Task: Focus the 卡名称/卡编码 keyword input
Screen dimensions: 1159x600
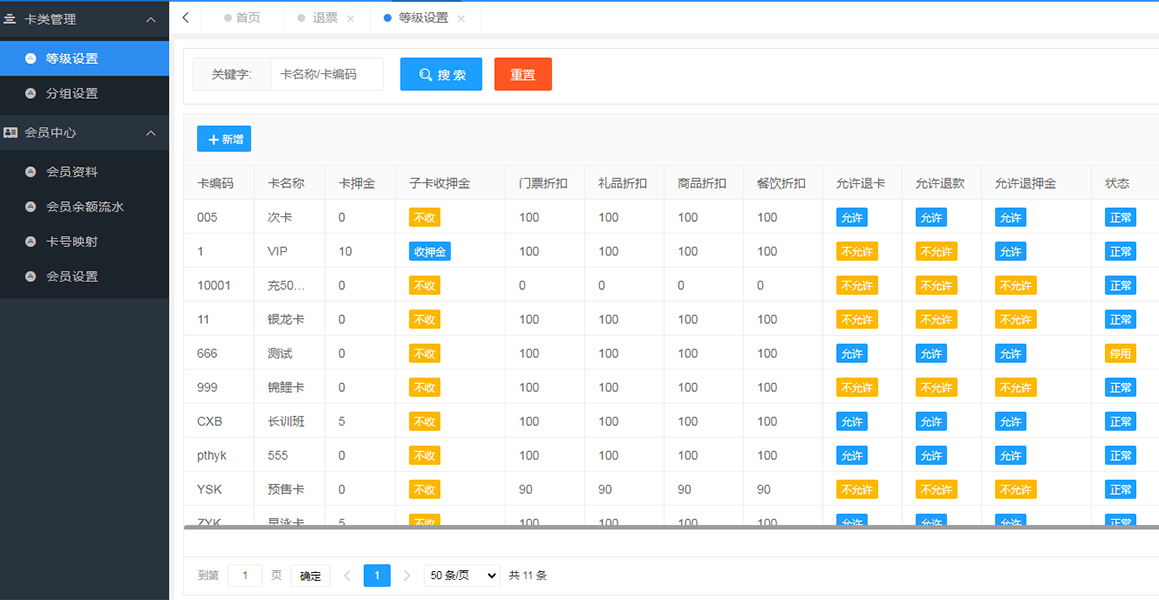Action: [x=326, y=75]
